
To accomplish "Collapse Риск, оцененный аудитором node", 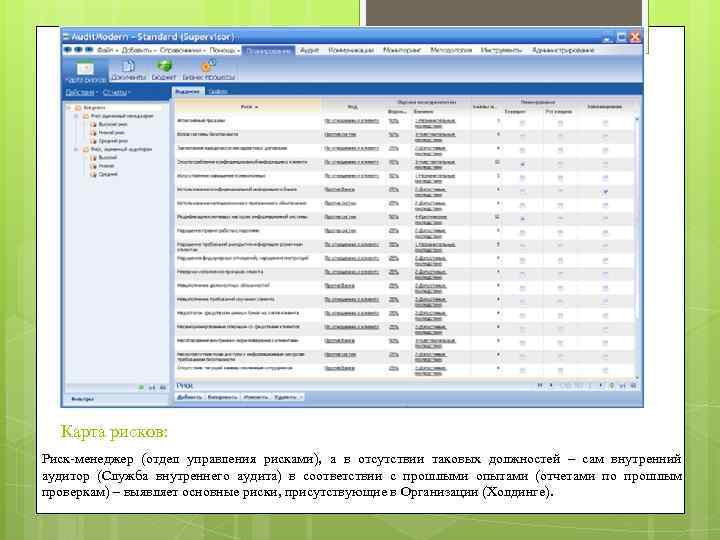I will [x=76, y=150].
